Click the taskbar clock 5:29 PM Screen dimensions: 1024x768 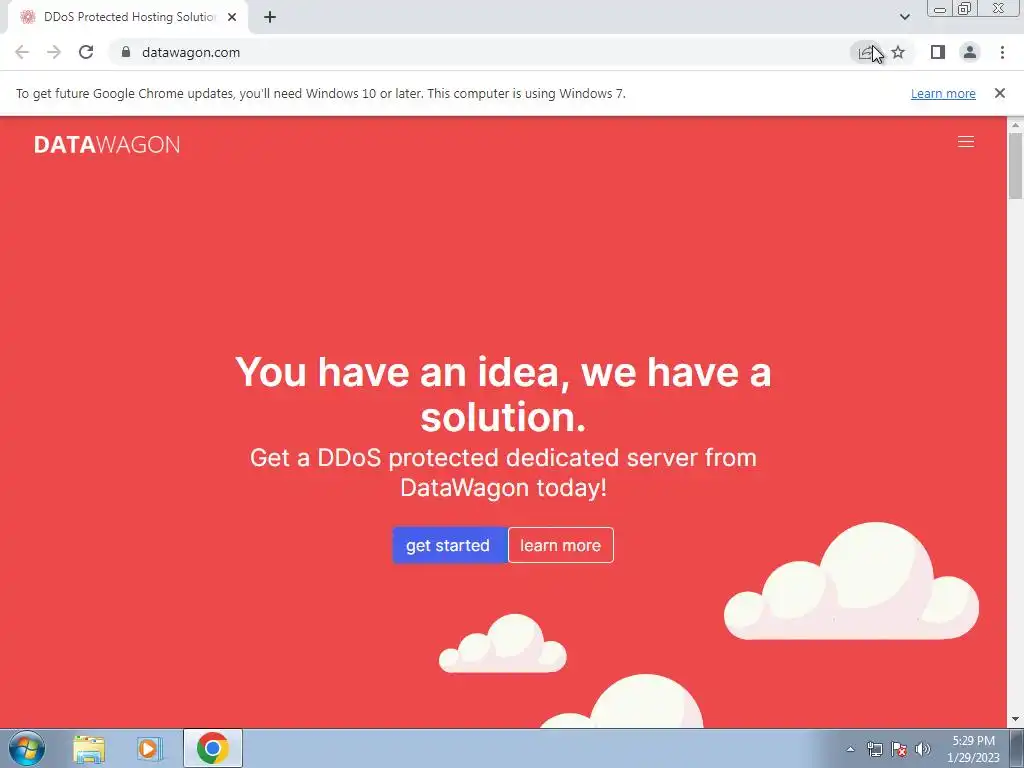click(x=973, y=749)
